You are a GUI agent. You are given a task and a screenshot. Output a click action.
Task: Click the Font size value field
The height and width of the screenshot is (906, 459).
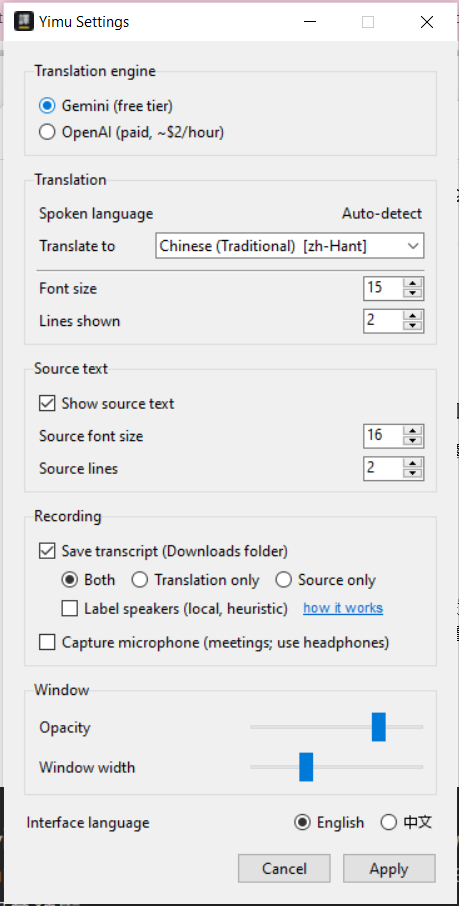coord(383,288)
